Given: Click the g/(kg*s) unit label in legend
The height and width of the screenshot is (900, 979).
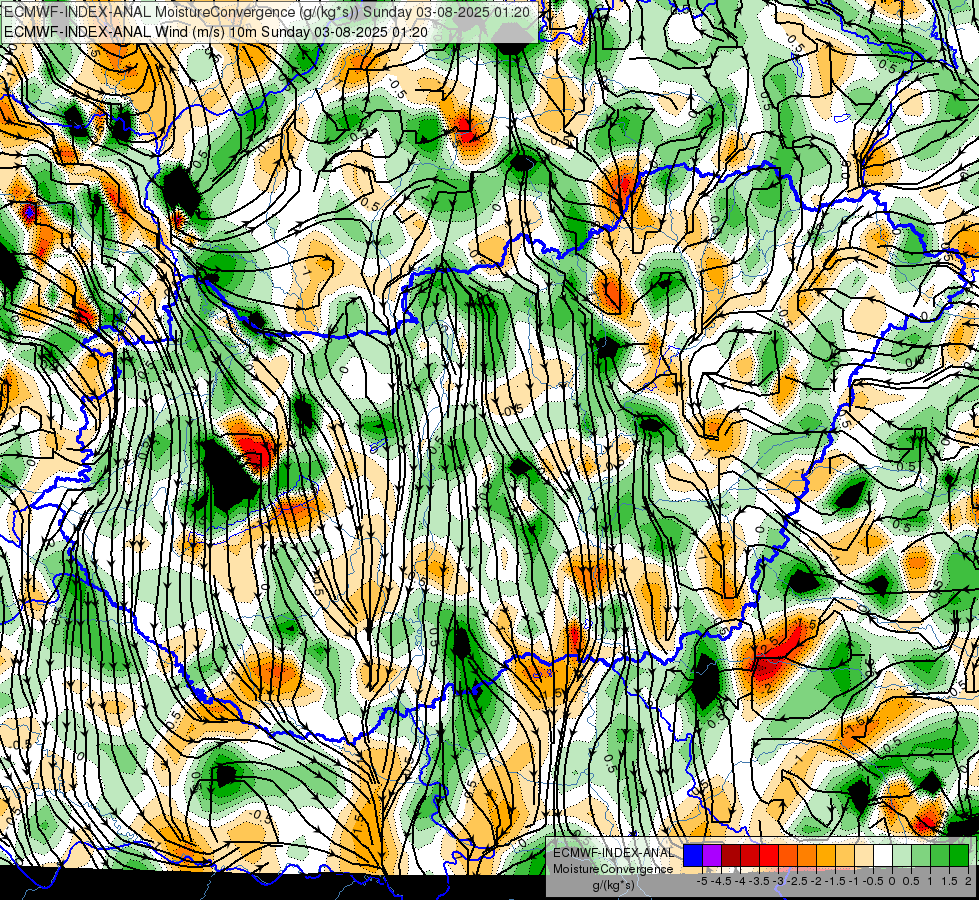Looking at the screenshot, I should click(x=614, y=885).
